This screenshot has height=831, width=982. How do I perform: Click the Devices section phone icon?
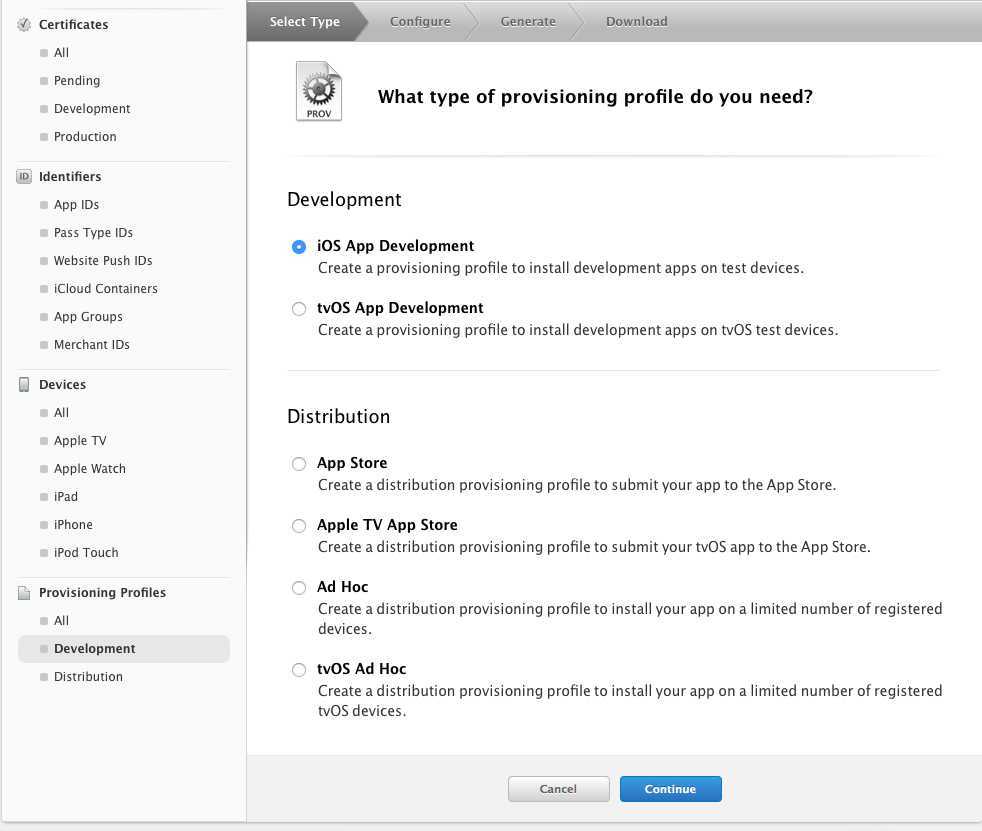click(x=24, y=385)
